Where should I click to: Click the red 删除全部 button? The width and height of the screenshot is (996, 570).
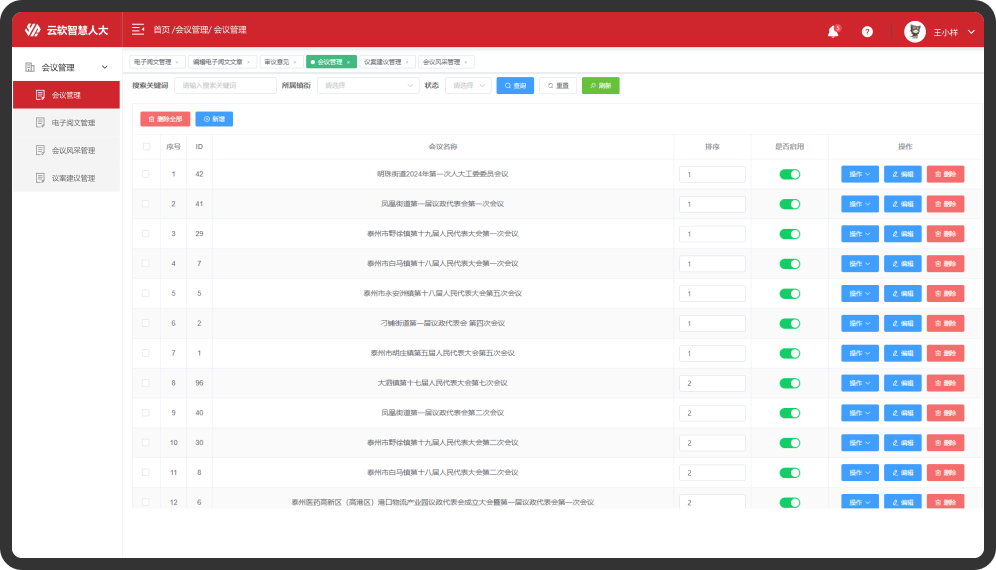pos(165,119)
